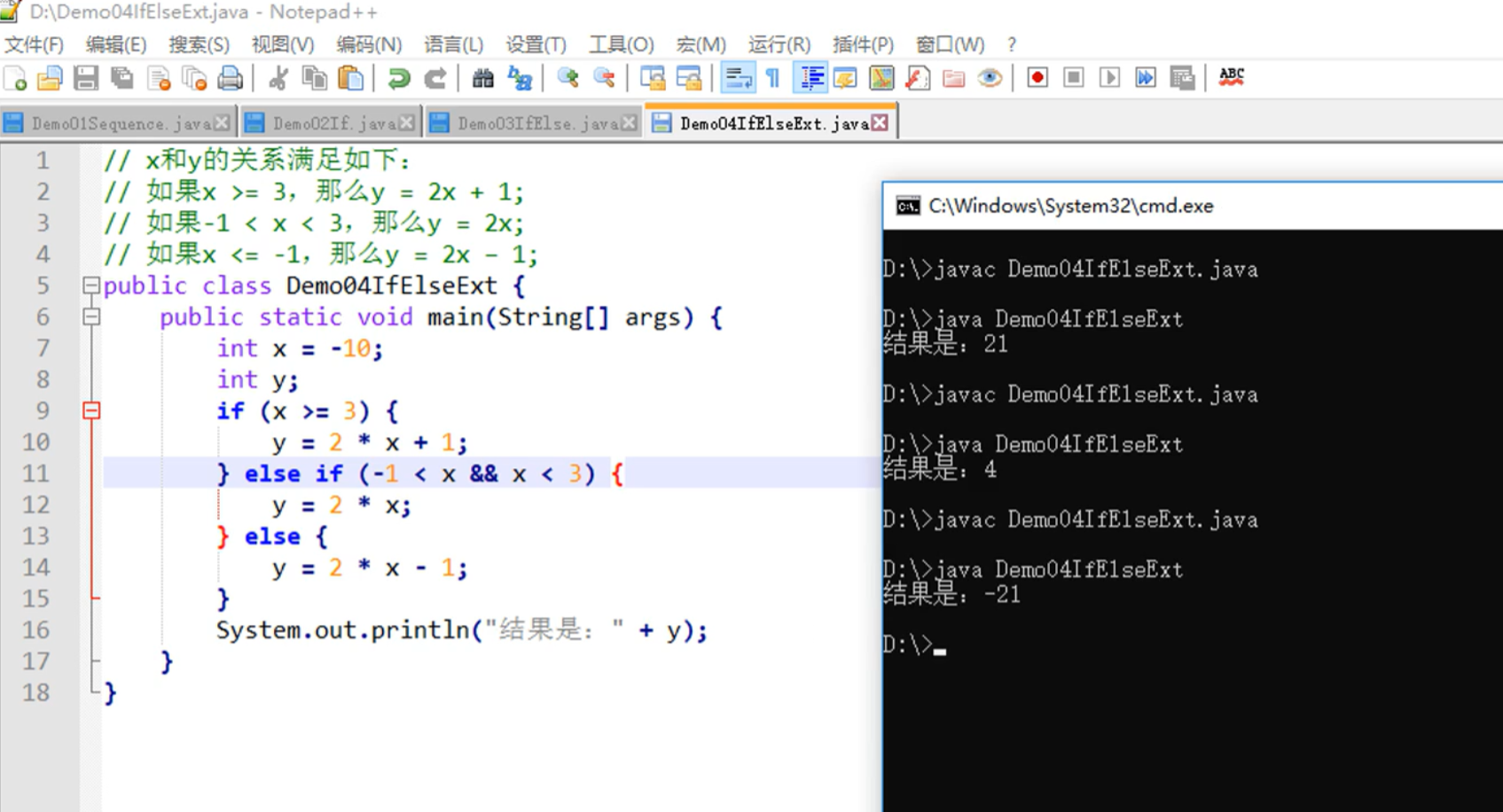Viewport: 1503px width, 812px height.
Task: Click the Copy toolbar icon
Action: 315,79
